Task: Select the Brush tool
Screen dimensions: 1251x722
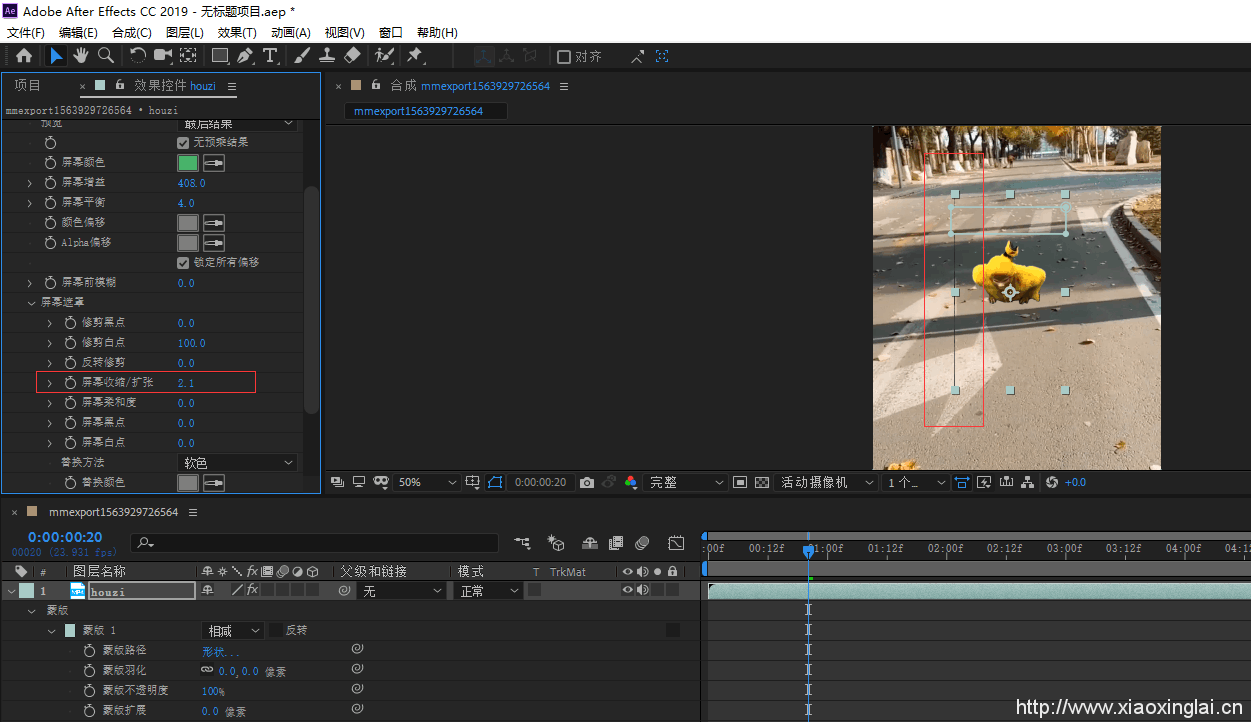Action: coord(302,56)
